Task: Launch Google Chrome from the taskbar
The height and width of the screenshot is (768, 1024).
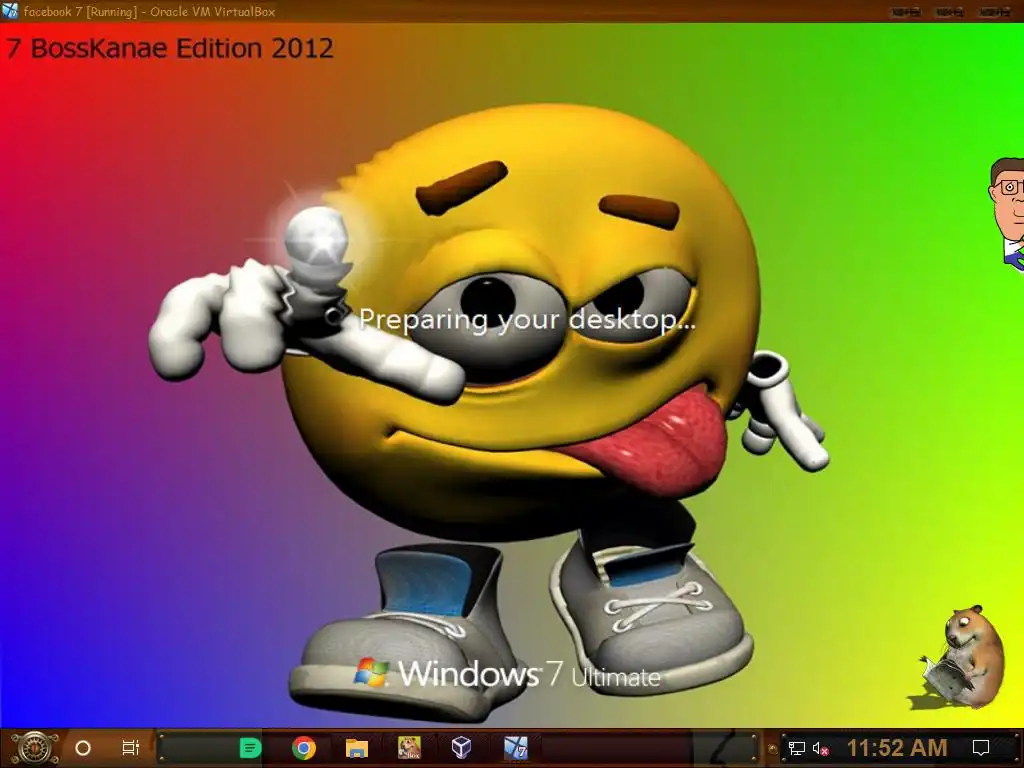Action: [x=304, y=748]
